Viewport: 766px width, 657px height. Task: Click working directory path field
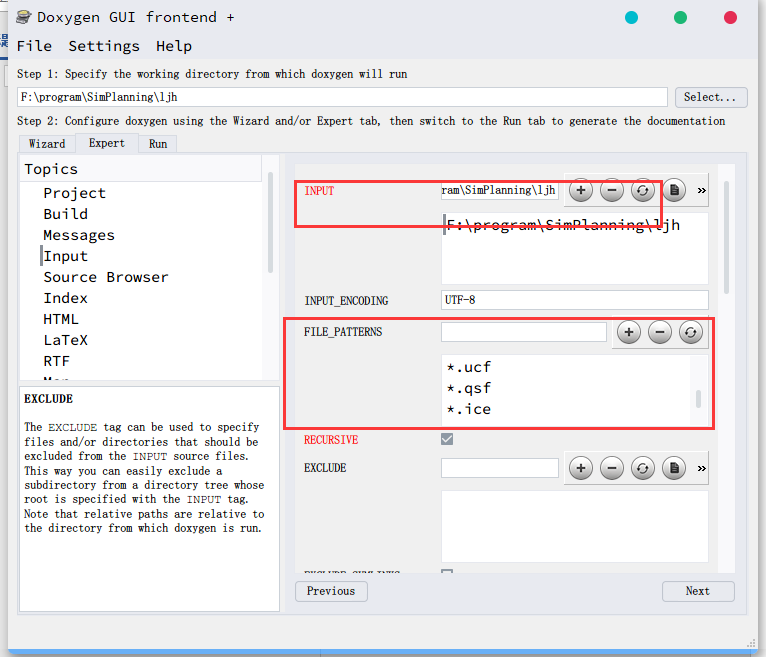[342, 97]
